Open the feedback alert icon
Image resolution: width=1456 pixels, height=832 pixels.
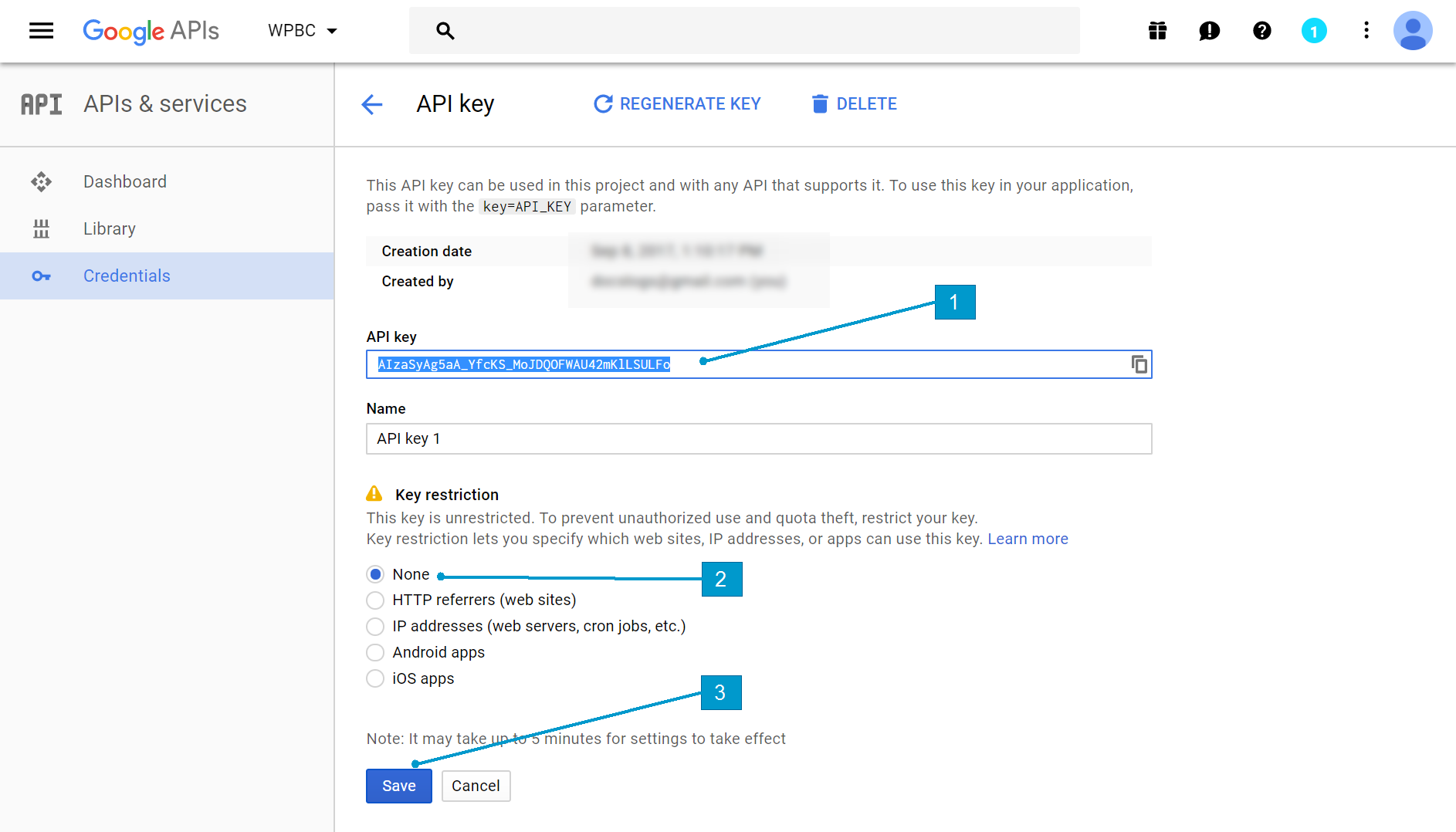(1209, 31)
